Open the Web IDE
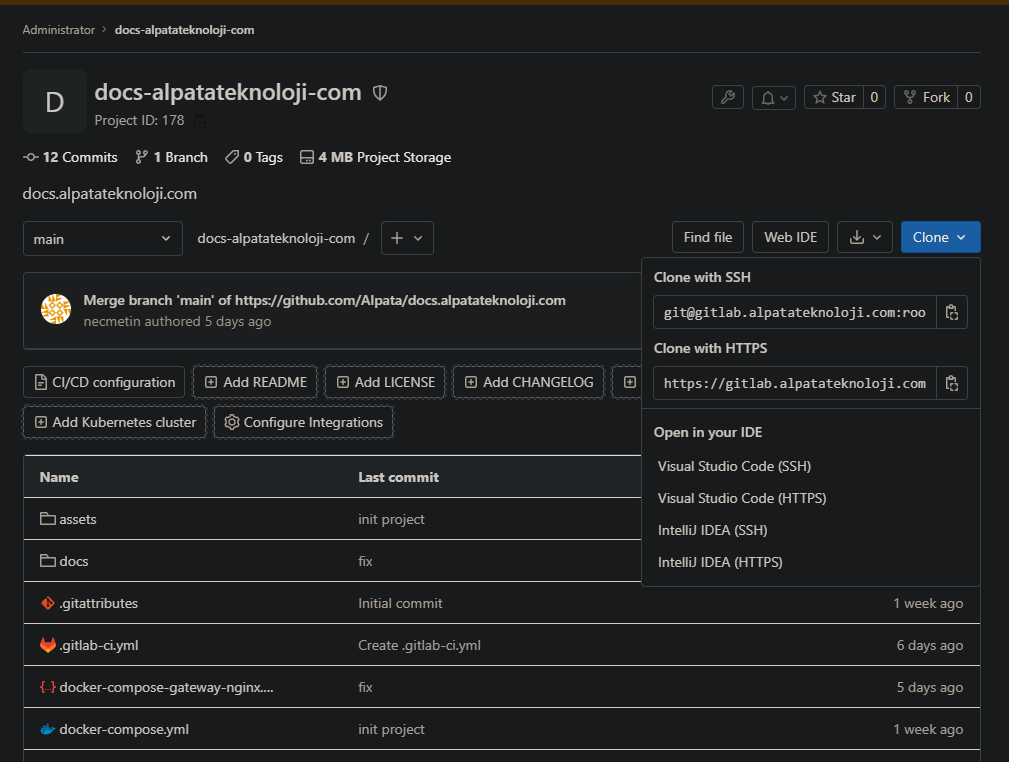This screenshot has height=762, width=1009. pyautogui.click(x=790, y=237)
